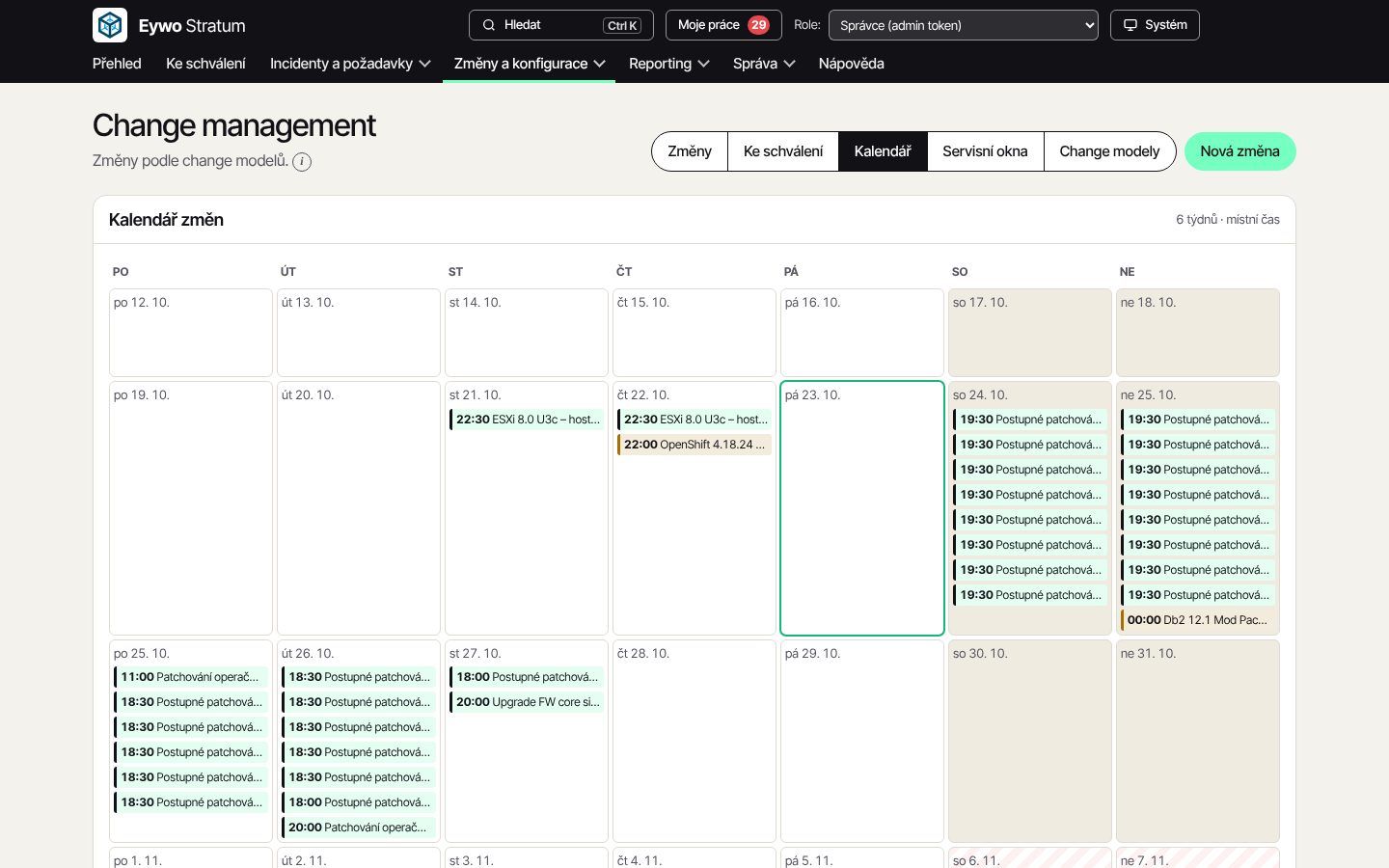
Task: Open first 19:30 event on so 24. 10.
Action: [1030, 420]
